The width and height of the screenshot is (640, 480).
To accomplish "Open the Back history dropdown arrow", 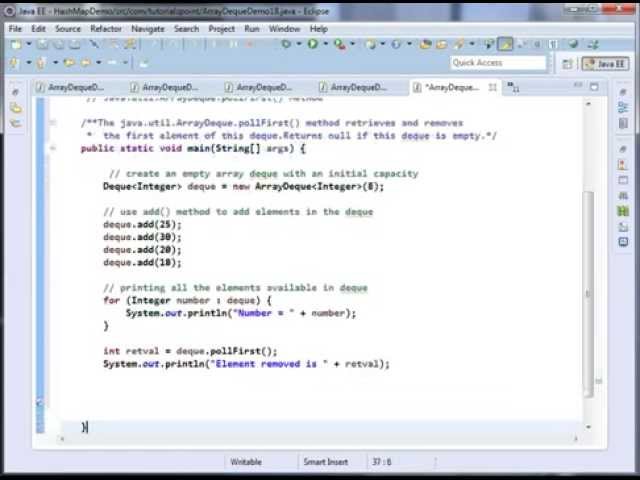I will click(98, 62).
